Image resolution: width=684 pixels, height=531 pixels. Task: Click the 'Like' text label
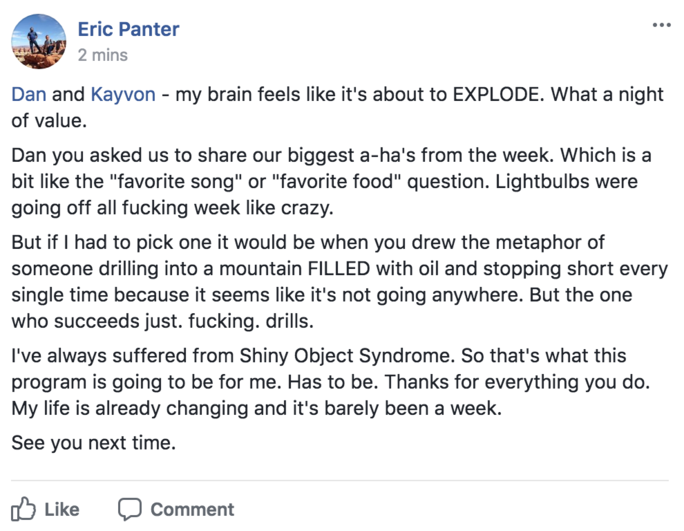click(x=62, y=510)
